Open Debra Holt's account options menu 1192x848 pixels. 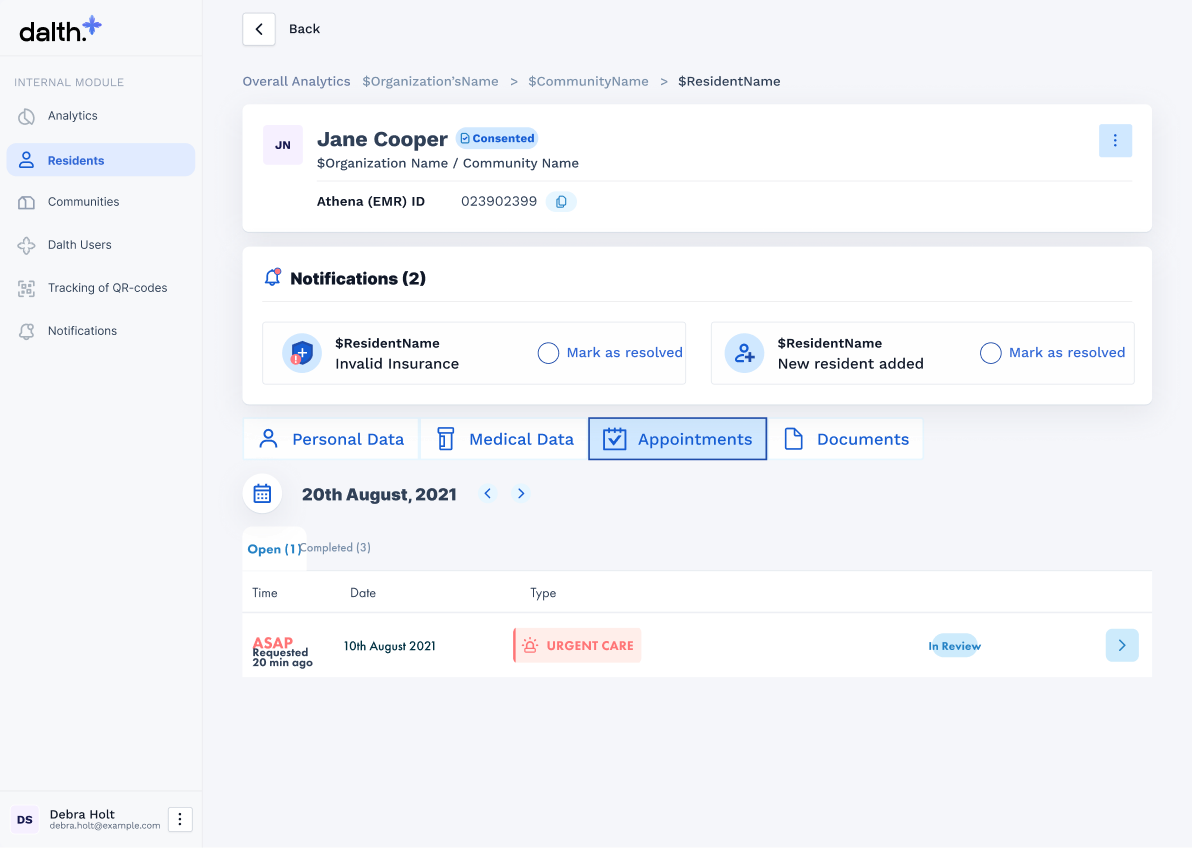180,820
